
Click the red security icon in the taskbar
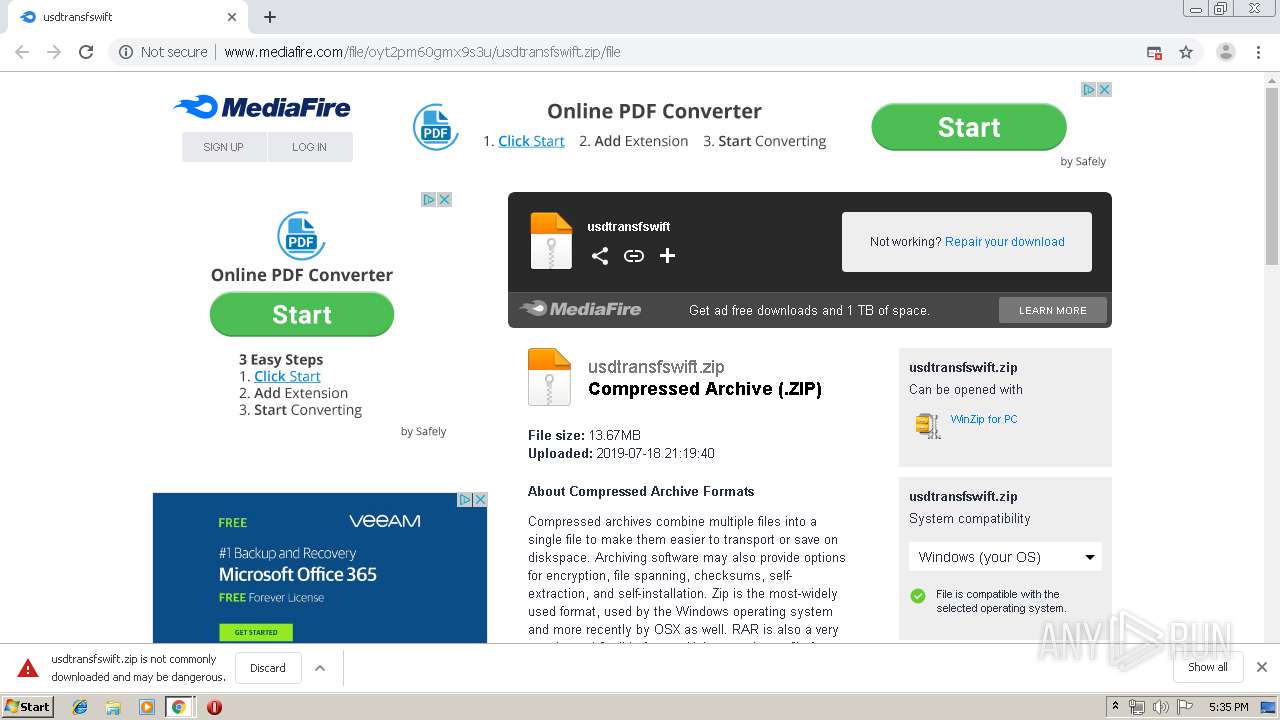[214, 707]
